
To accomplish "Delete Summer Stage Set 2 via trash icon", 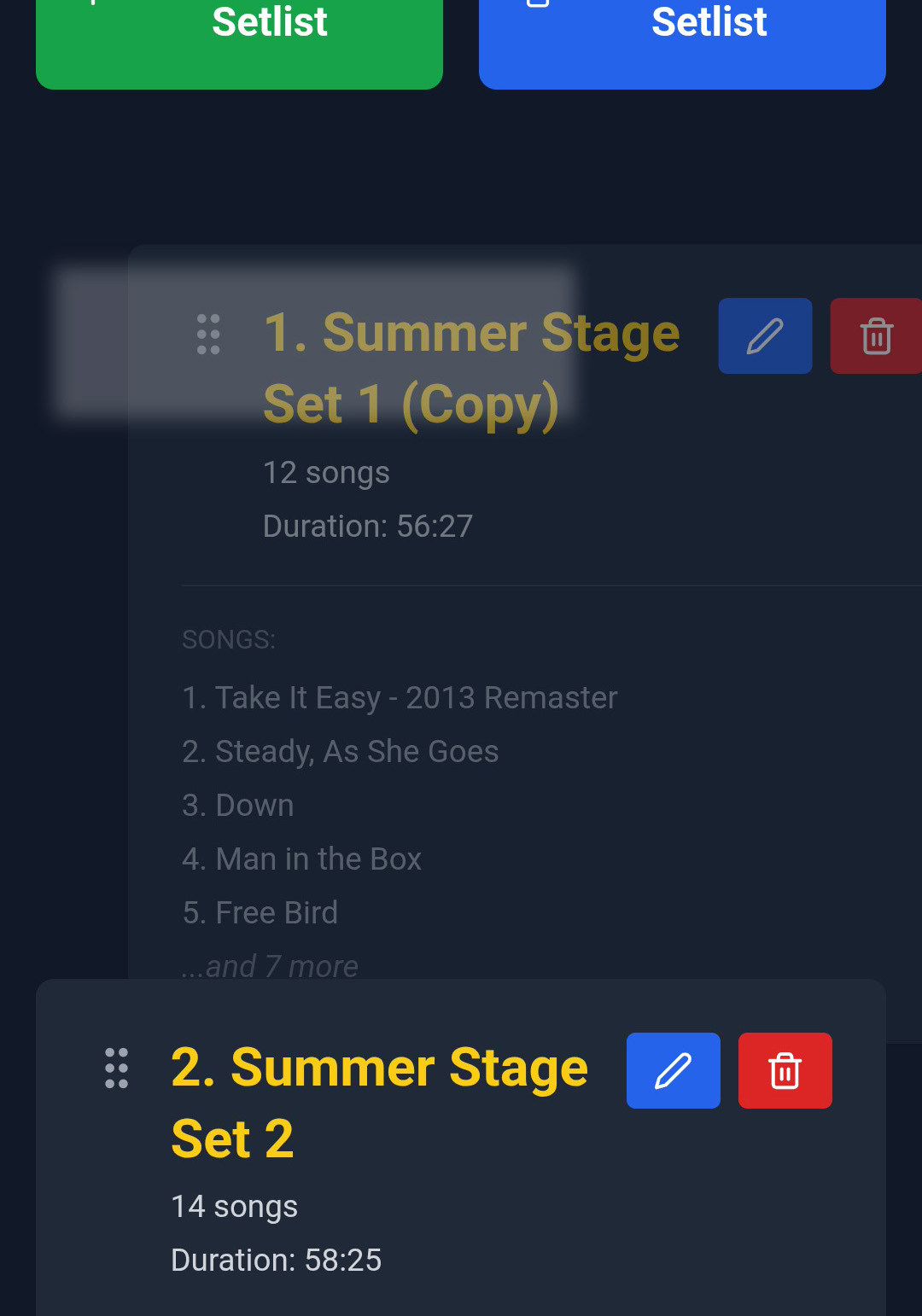I will point(785,1070).
